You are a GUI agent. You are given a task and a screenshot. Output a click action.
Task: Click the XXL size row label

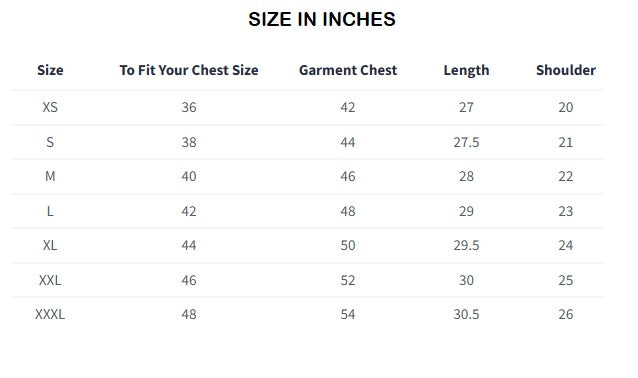click(x=50, y=280)
